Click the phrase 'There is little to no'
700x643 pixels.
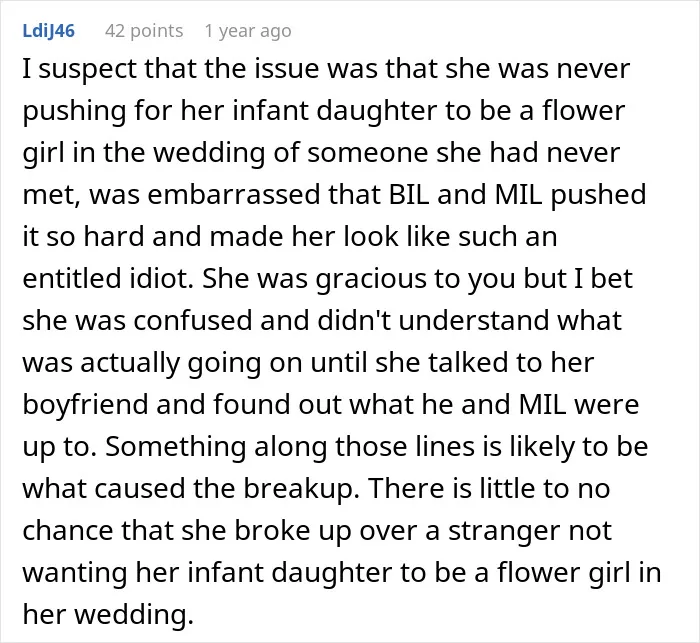(488, 488)
